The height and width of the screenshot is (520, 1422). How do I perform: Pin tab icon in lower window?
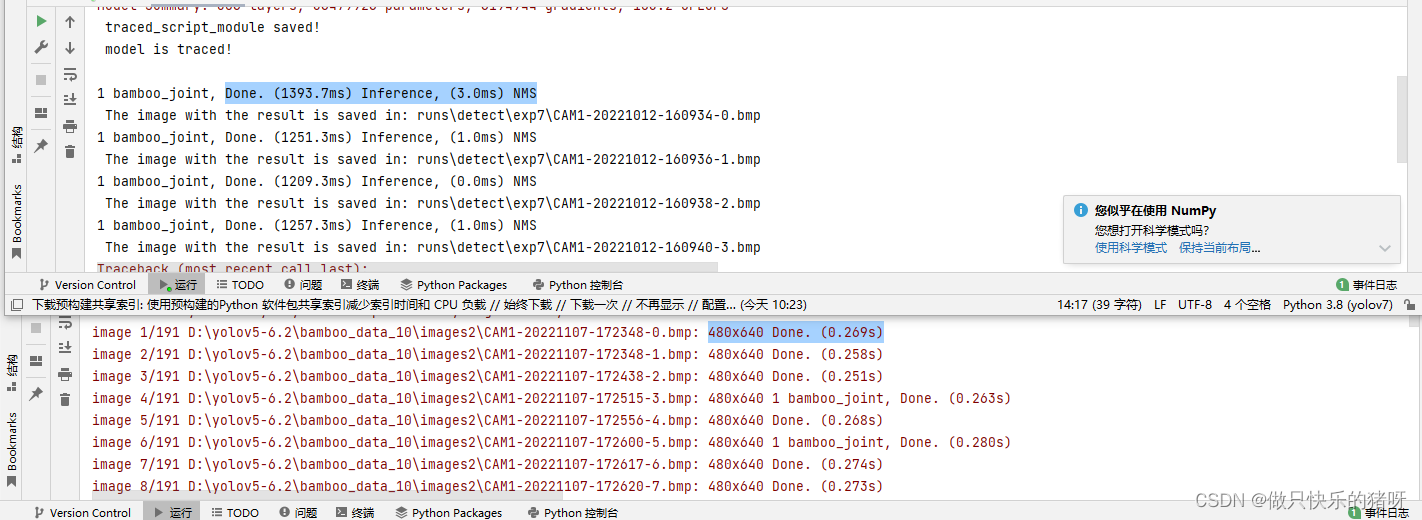[x=36, y=394]
